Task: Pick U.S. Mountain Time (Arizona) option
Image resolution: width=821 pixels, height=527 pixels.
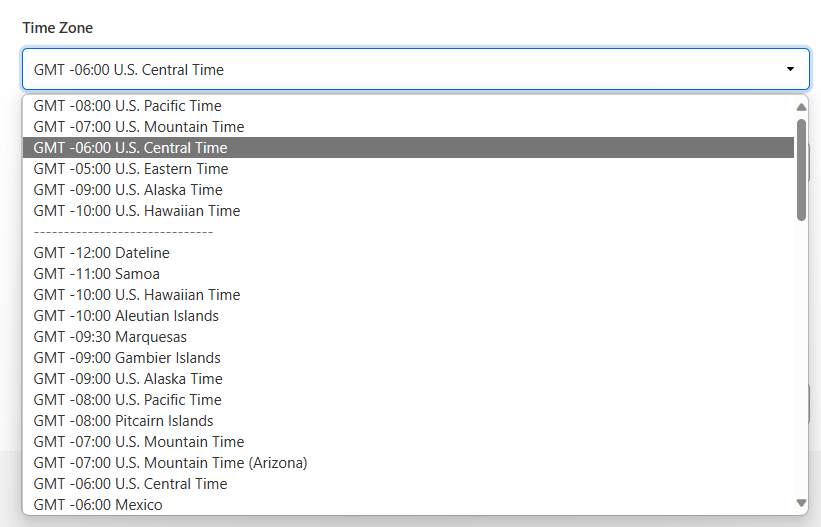Action: pyautogui.click(x=170, y=463)
